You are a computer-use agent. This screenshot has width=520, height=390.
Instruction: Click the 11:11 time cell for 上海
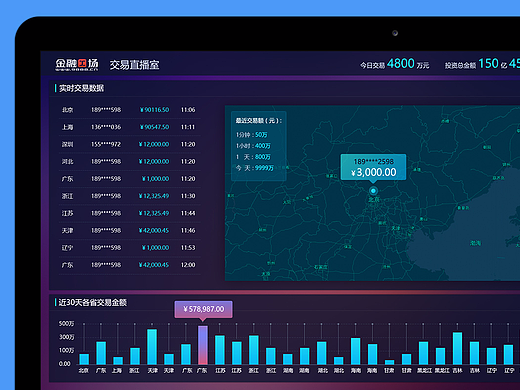coord(188,127)
